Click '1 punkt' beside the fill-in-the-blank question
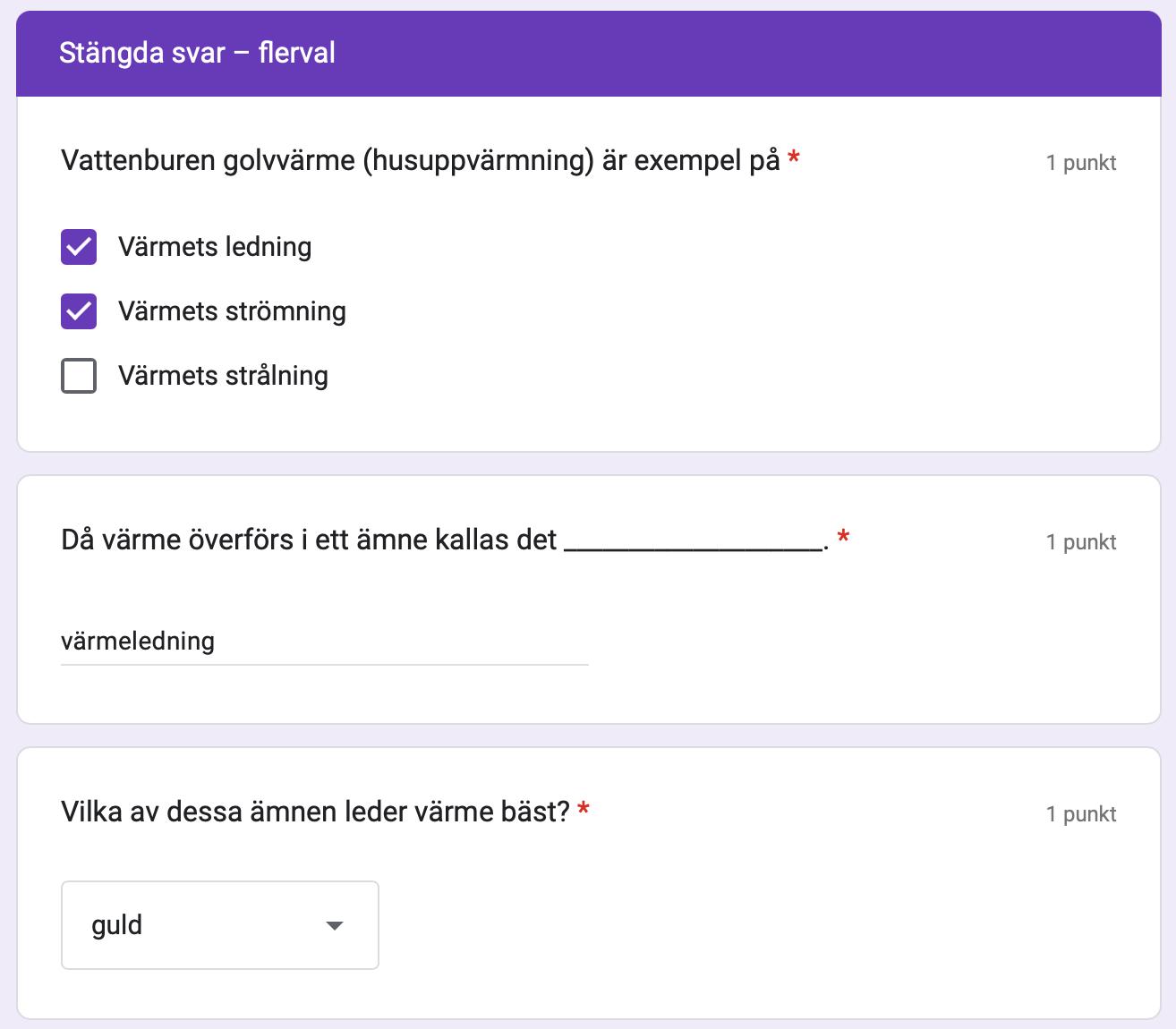 coord(1080,542)
